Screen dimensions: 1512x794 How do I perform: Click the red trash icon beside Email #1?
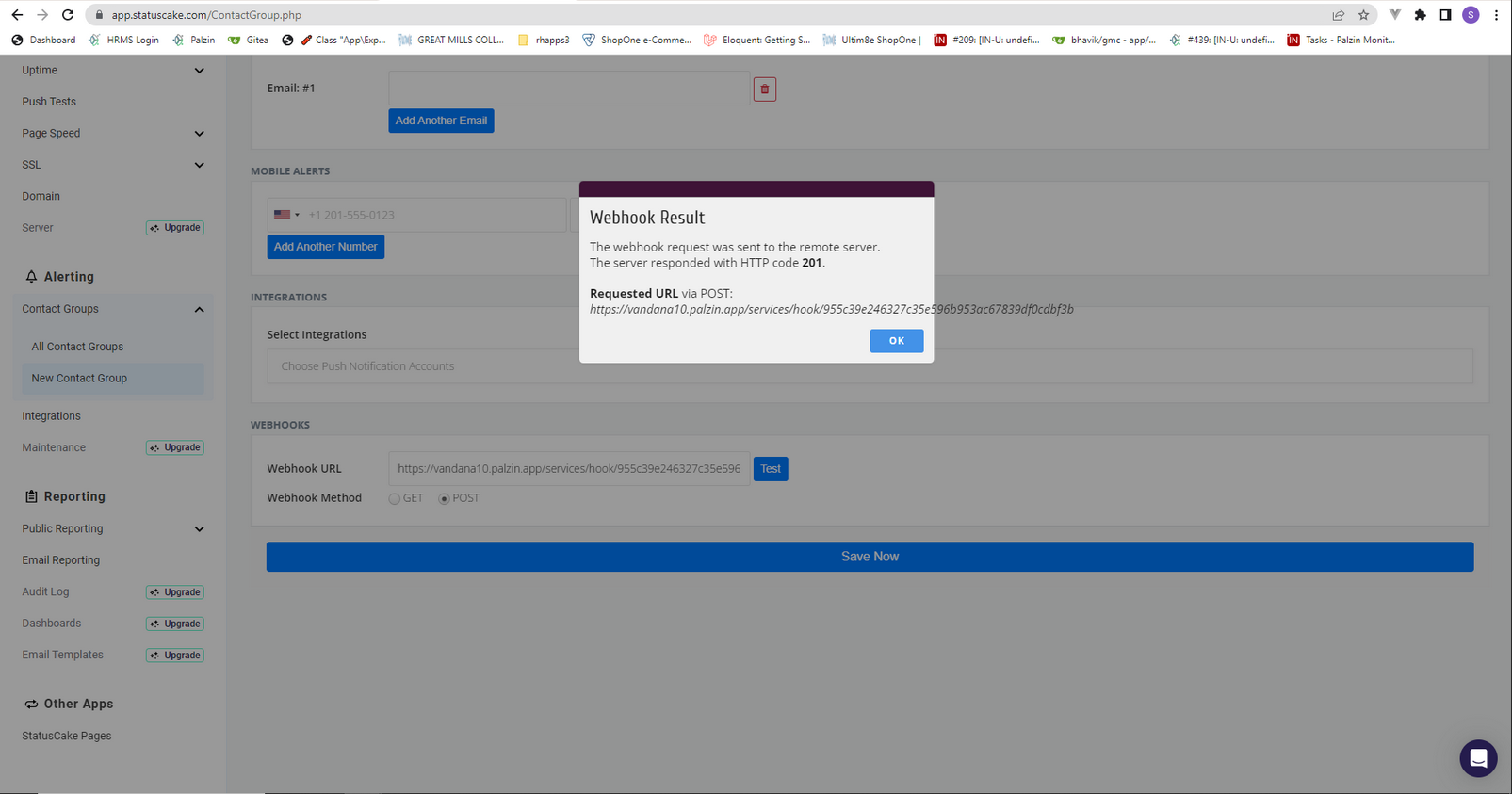tap(764, 89)
